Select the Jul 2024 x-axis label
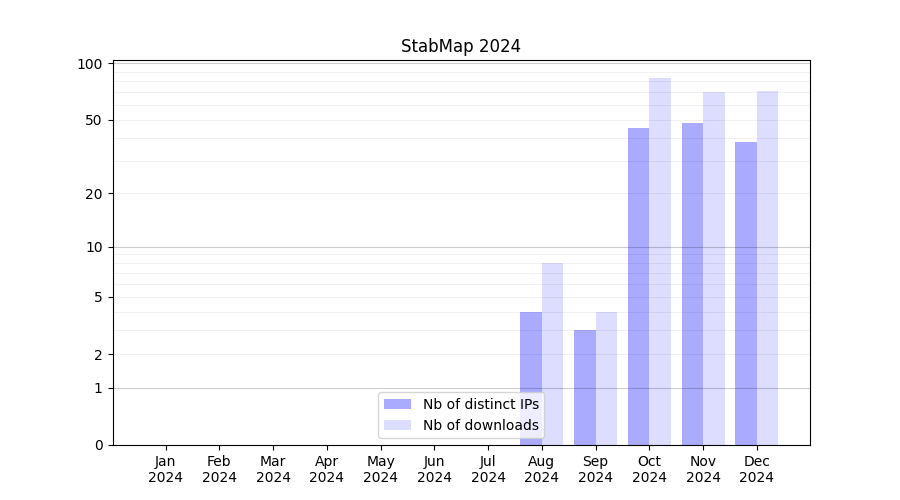The image size is (900, 500). point(488,469)
